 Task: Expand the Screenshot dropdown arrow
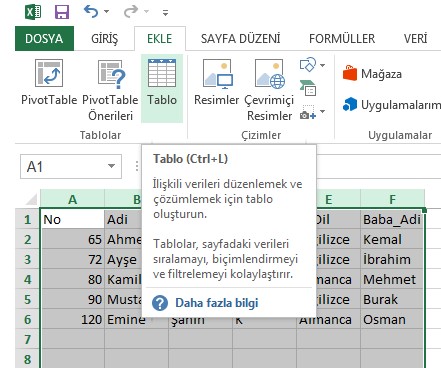click(x=322, y=111)
